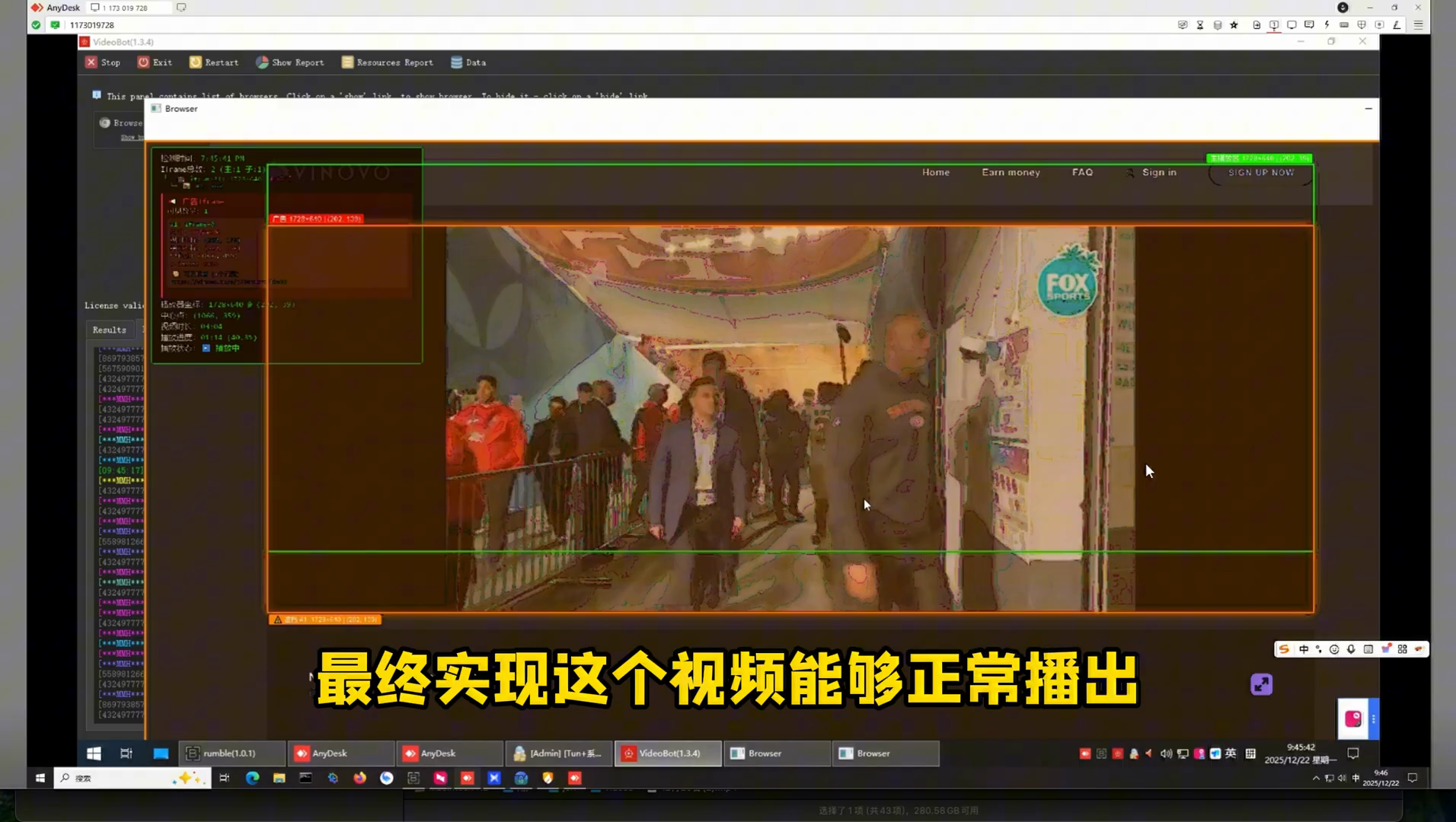Click AnyDesk session recording icon

(x=1379, y=25)
